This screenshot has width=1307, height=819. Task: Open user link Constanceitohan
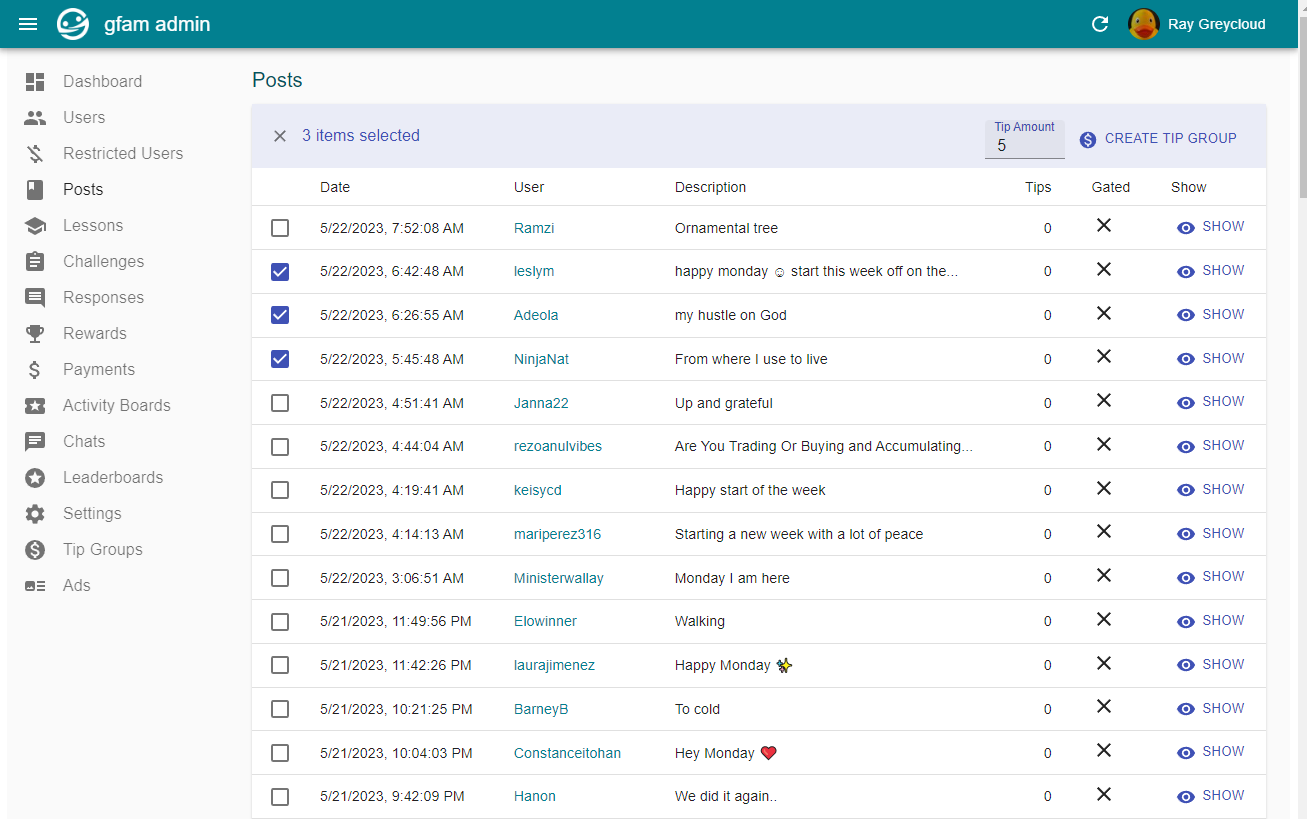pos(567,753)
